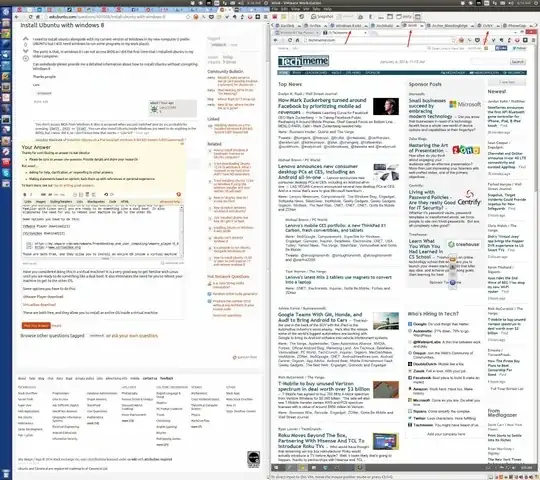Open T-Mobile to buy Verizon spectrum headline
This screenshot has width=540, height=480.
324,386
